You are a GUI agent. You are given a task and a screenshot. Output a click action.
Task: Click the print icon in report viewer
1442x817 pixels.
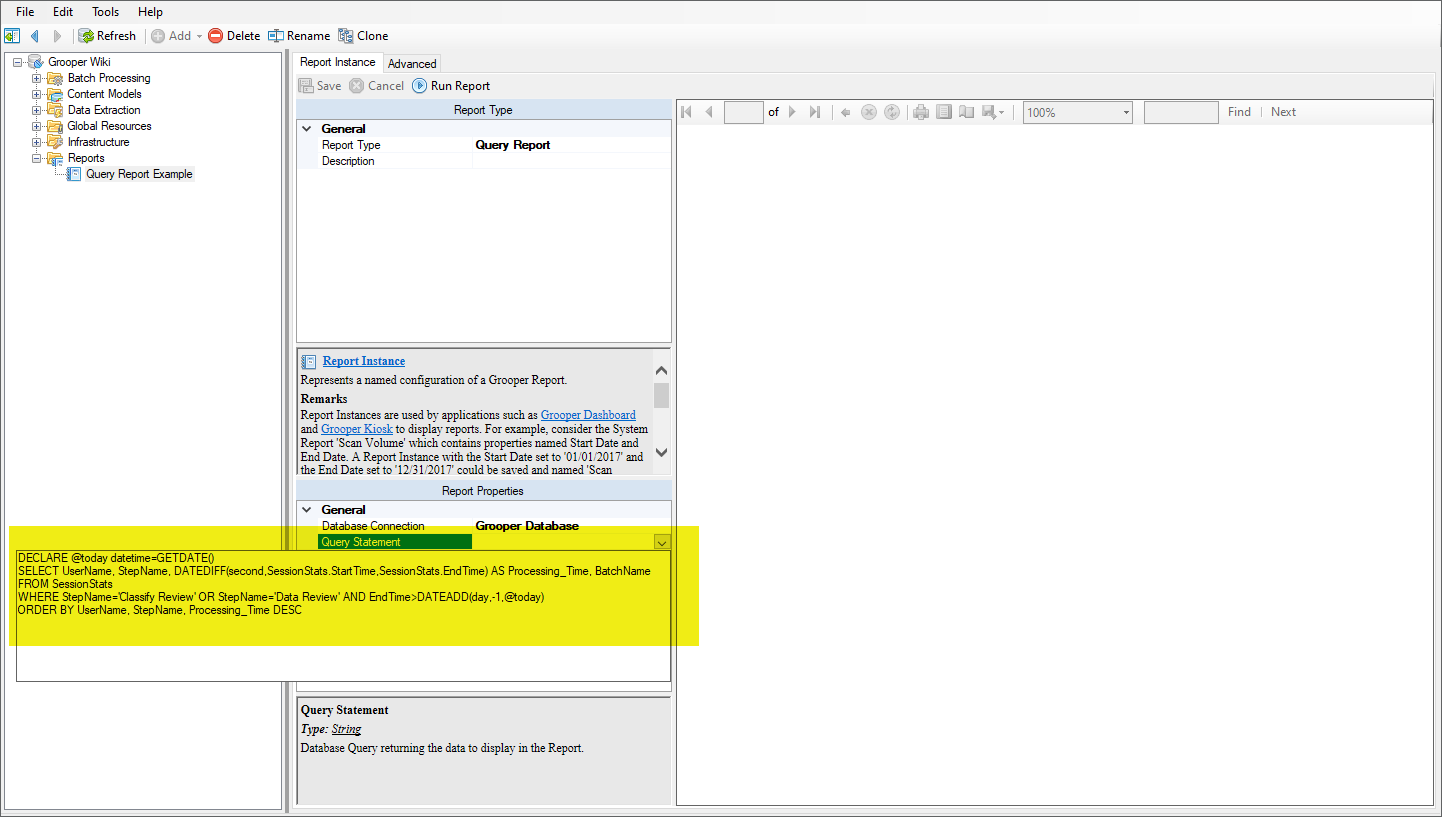[921, 112]
